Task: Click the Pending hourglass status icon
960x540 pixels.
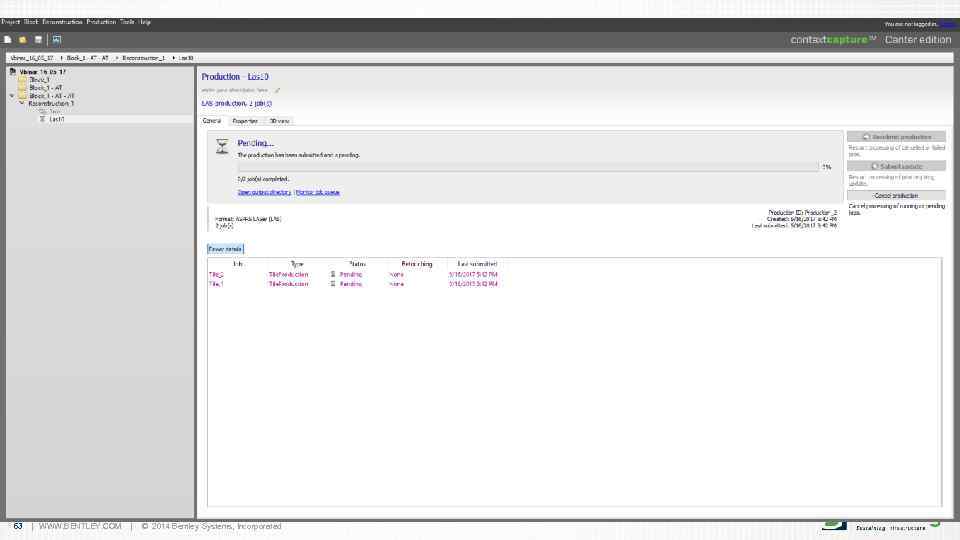Action: point(222,146)
